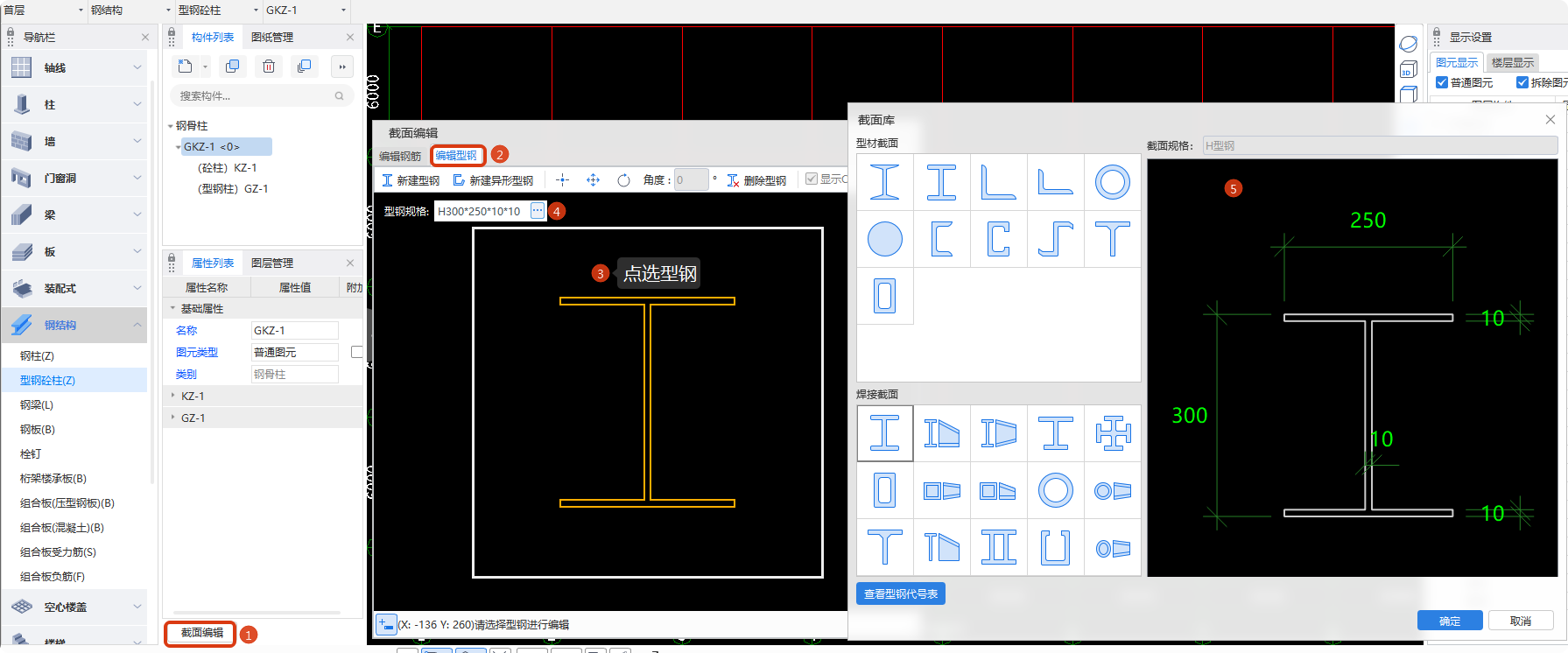Select the T-section icon in 型材截面

1112,239
